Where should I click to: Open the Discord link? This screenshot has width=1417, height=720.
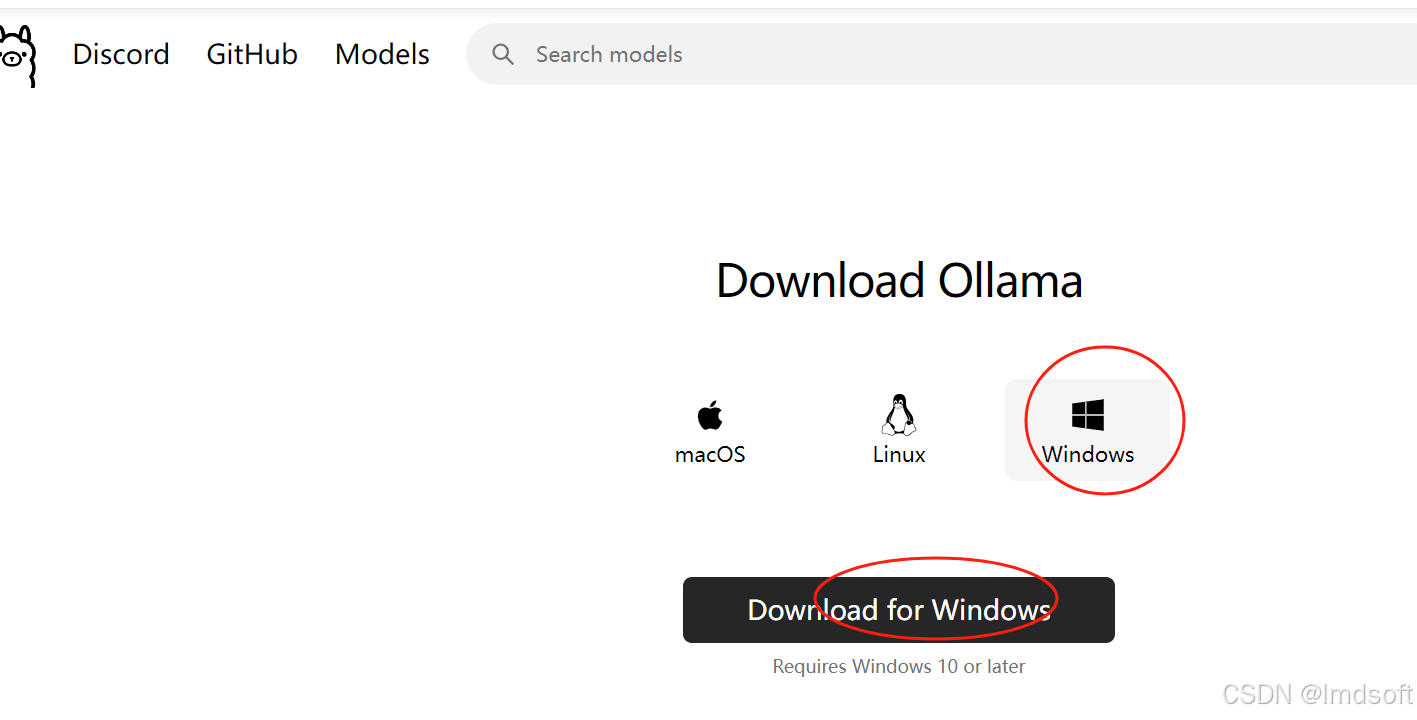pos(121,54)
